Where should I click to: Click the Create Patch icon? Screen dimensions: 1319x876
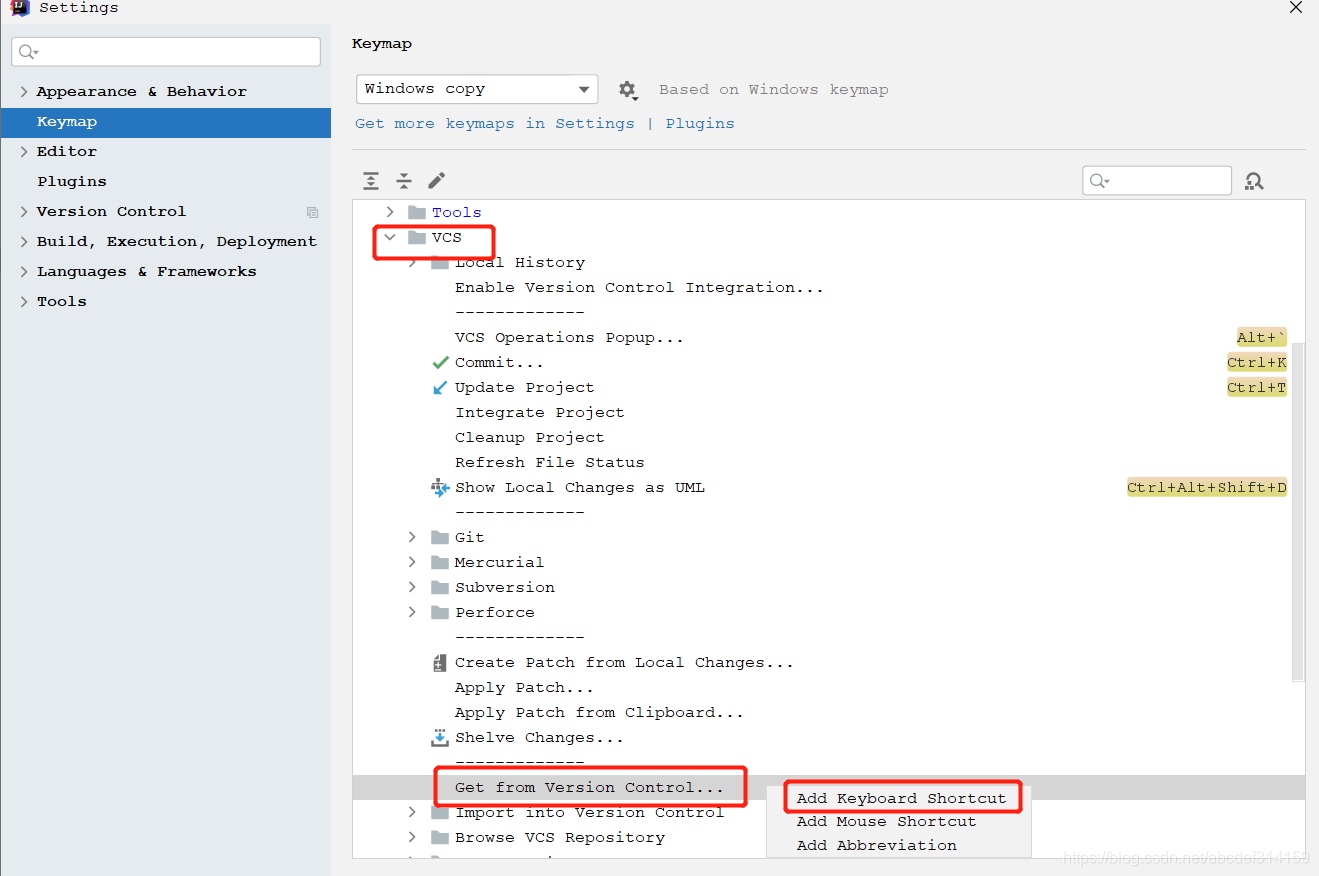440,662
